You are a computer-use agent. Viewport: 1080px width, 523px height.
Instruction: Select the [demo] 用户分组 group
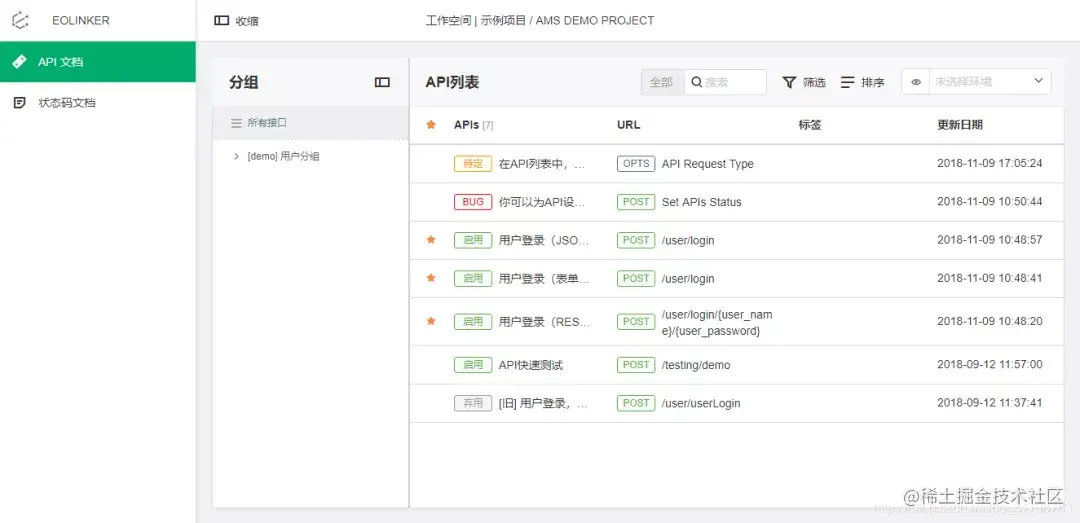[283, 156]
